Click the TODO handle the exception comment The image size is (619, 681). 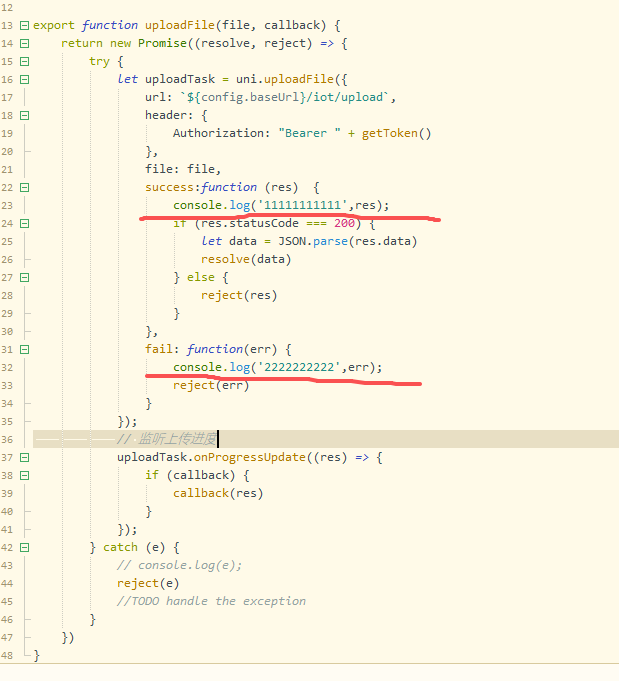coord(211,601)
